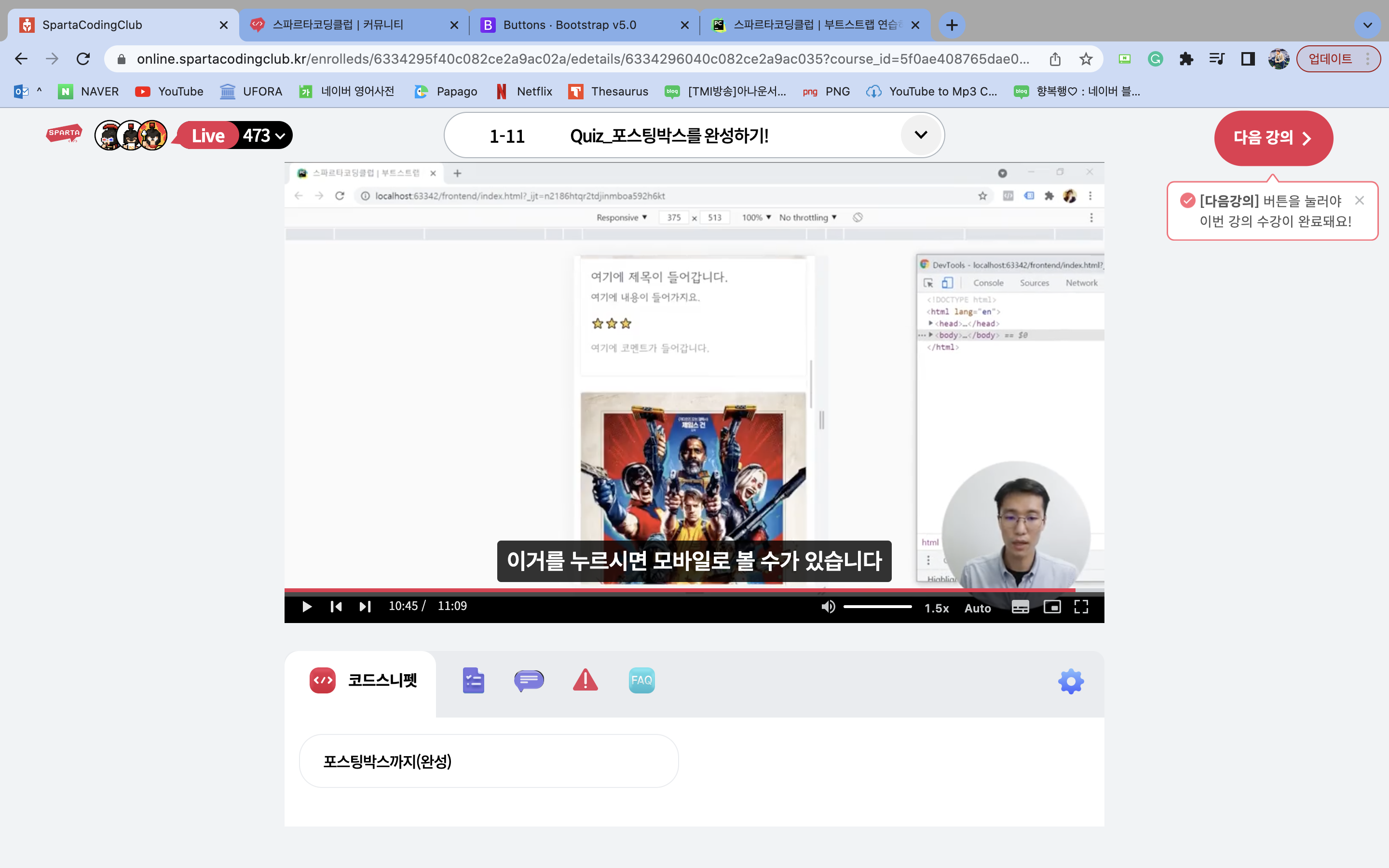Dismiss the 다음강의 tooltip with its X
The height and width of the screenshot is (868, 1389).
(x=1359, y=200)
